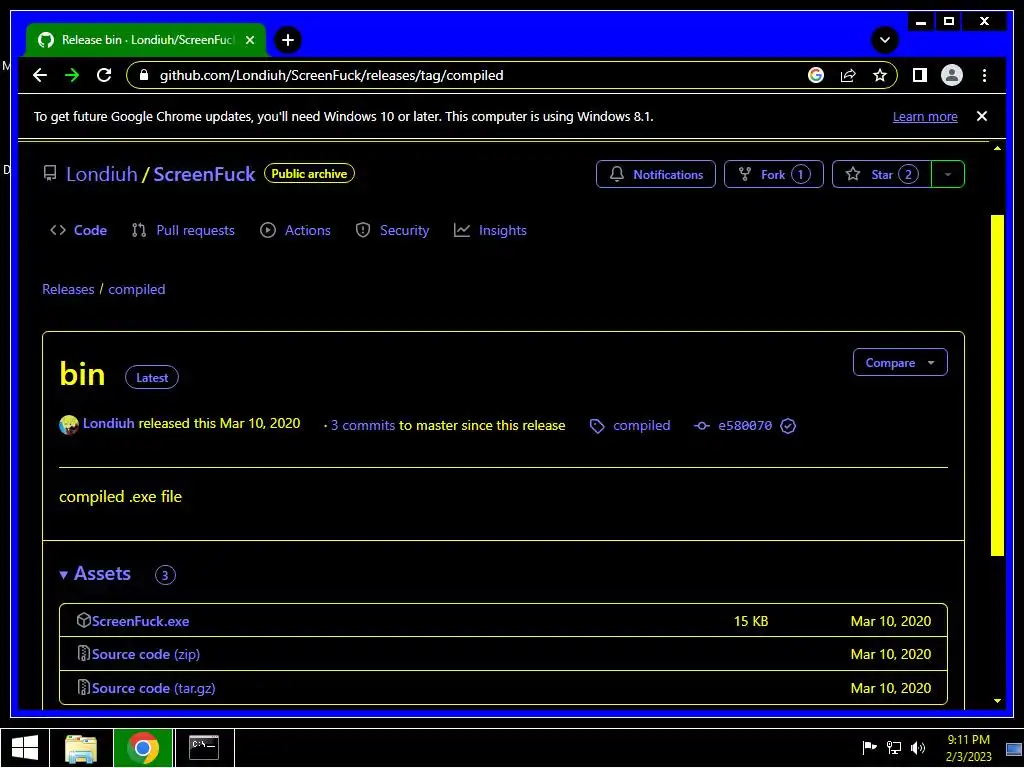Expand the star lists dropdown arrow
The image size is (1024, 768).
pyautogui.click(x=948, y=174)
